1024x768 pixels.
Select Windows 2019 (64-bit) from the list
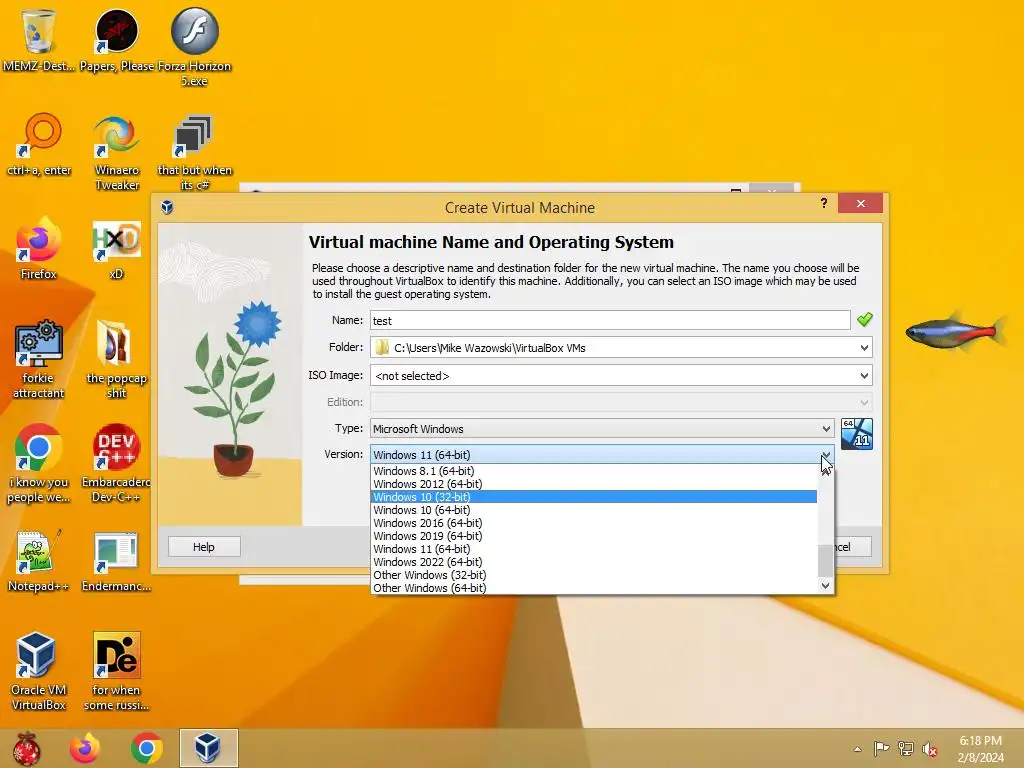click(x=594, y=536)
